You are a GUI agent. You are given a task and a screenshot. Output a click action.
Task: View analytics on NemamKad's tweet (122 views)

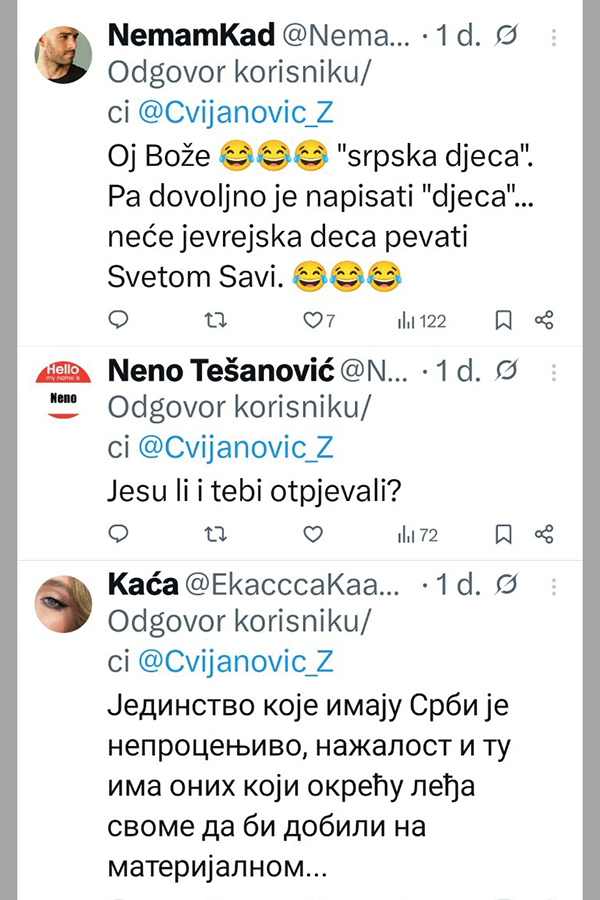coord(421,320)
